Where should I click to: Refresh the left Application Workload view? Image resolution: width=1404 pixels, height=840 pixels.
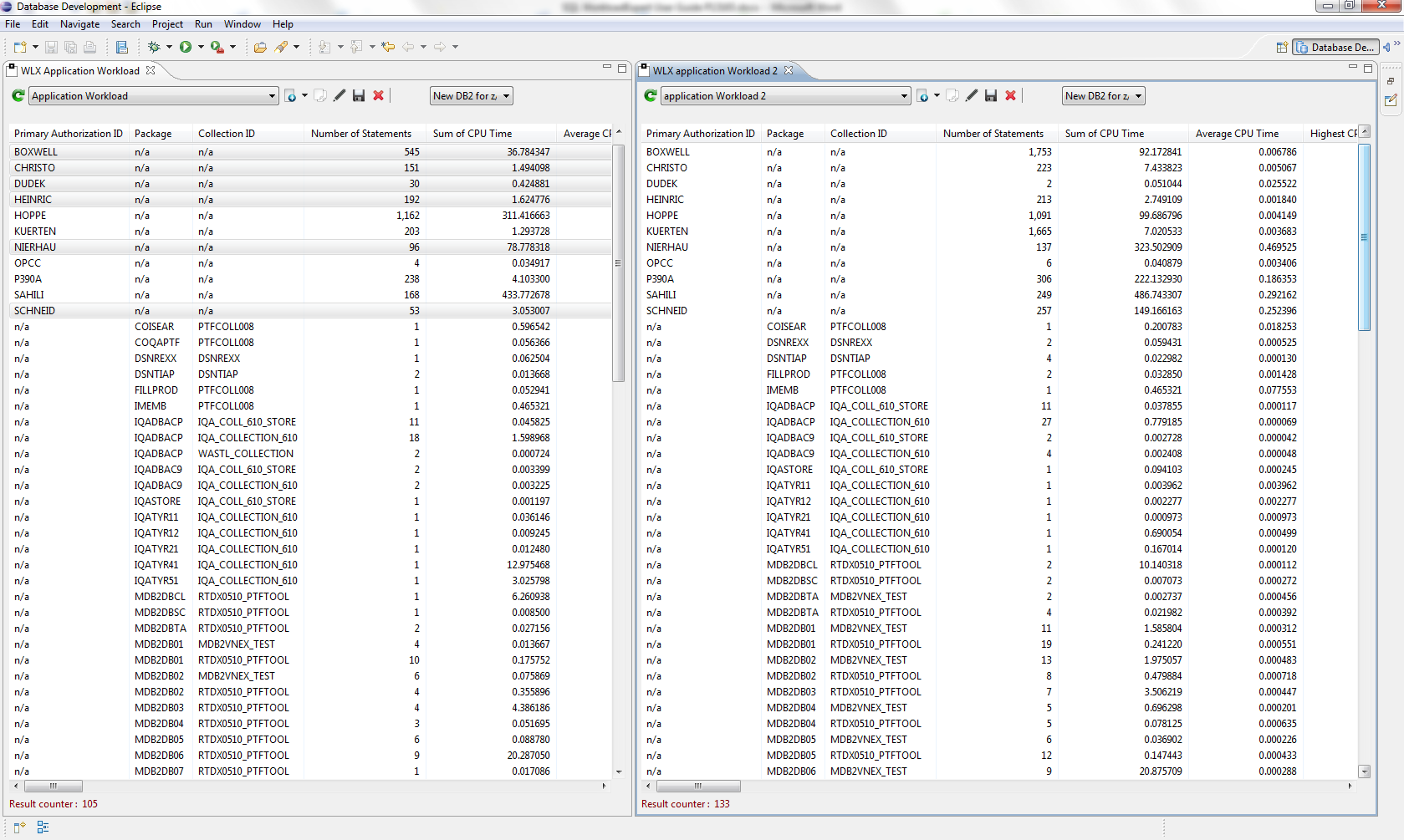pyautogui.click(x=18, y=96)
